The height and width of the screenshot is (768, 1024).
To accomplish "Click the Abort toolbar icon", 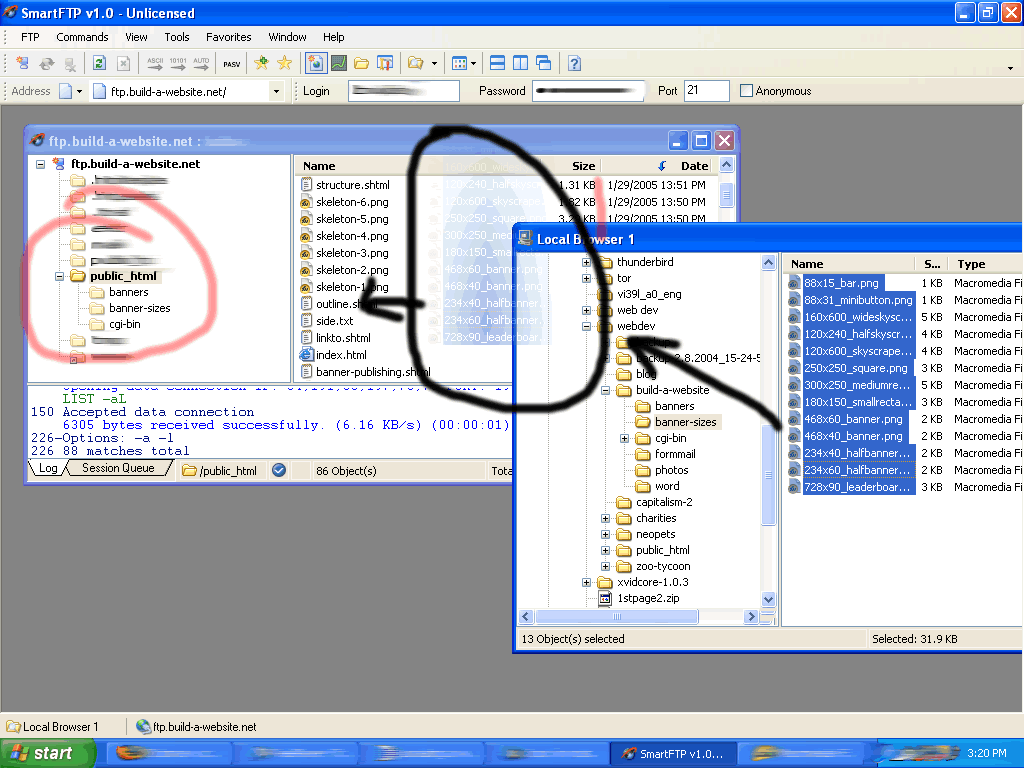I will (123, 63).
